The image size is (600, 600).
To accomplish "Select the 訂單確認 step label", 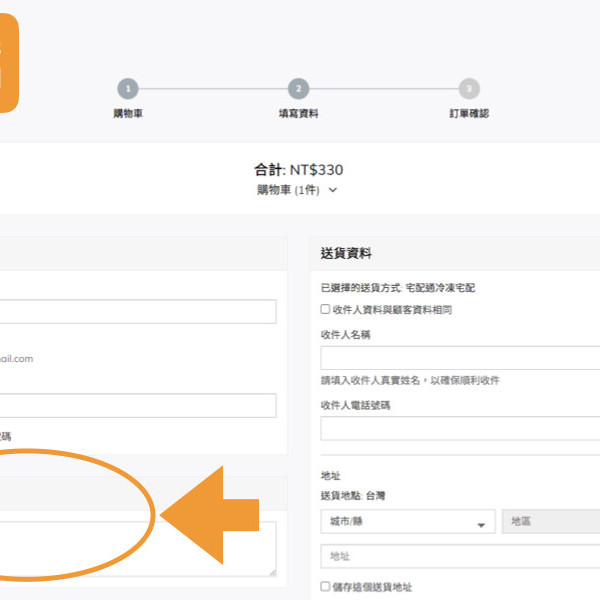I will tap(469, 113).
